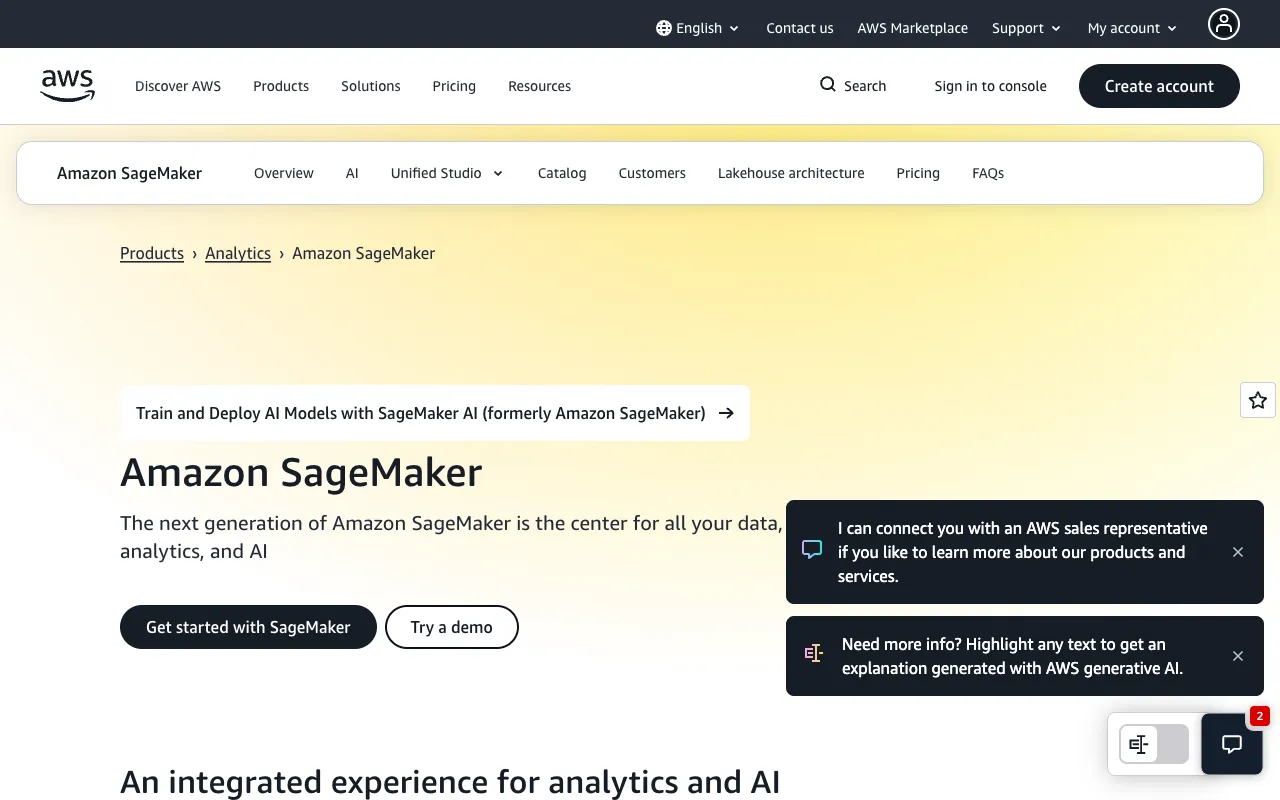Open the Products menu in main navigation
The image size is (1280, 800).
pyautogui.click(x=281, y=86)
